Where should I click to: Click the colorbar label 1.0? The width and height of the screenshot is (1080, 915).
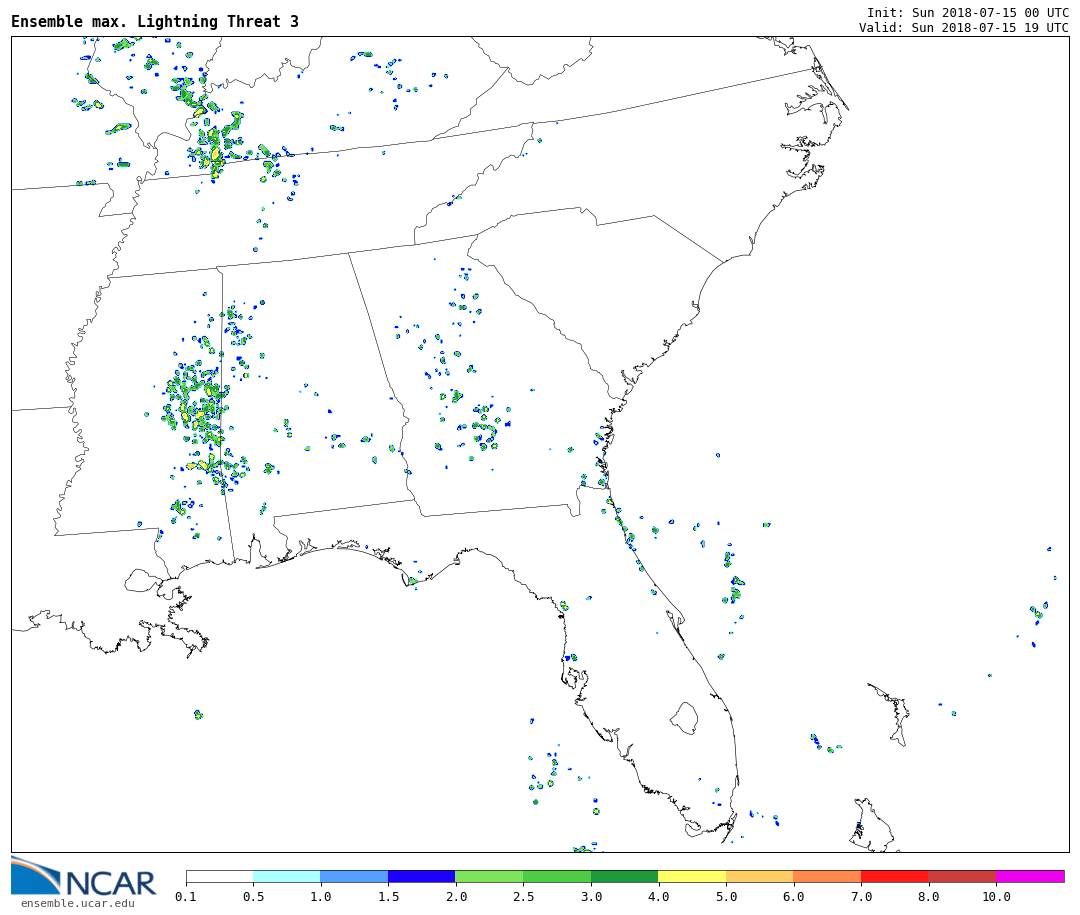pos(321,896)
